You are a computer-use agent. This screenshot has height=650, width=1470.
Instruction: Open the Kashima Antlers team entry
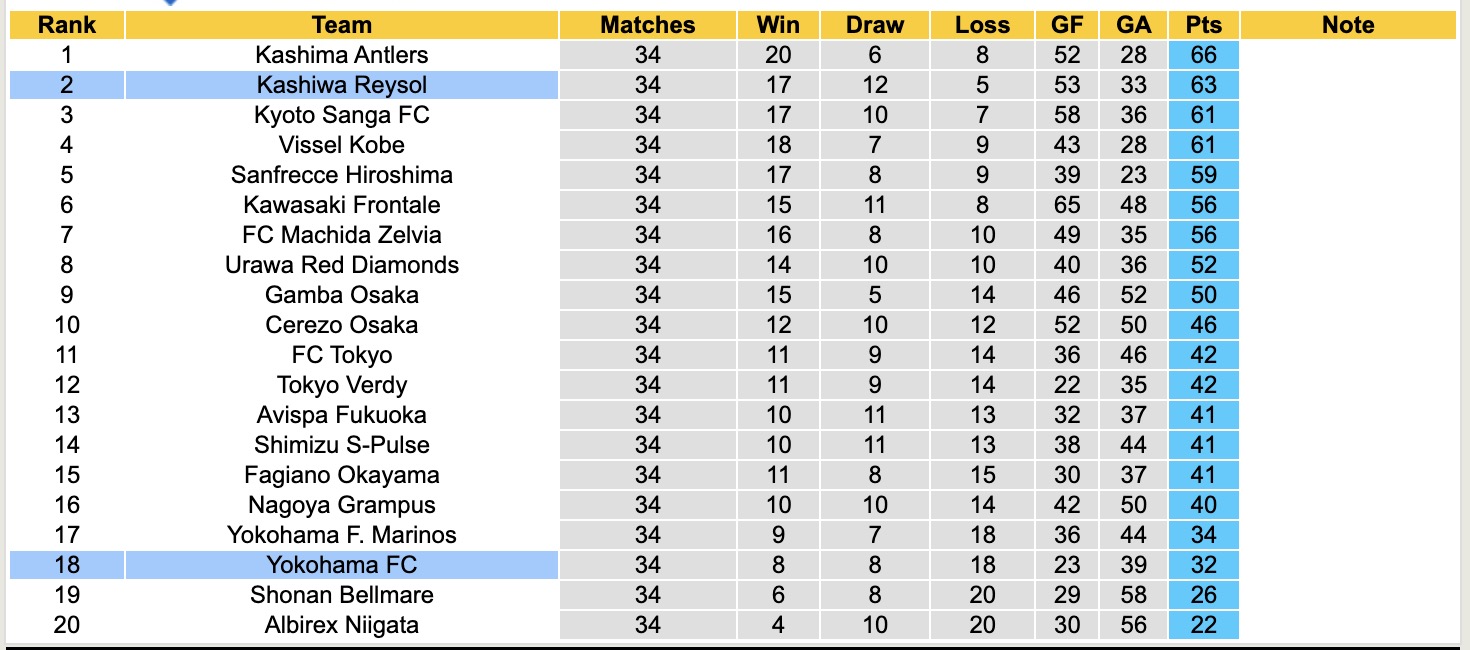click(x=341, y=55)
